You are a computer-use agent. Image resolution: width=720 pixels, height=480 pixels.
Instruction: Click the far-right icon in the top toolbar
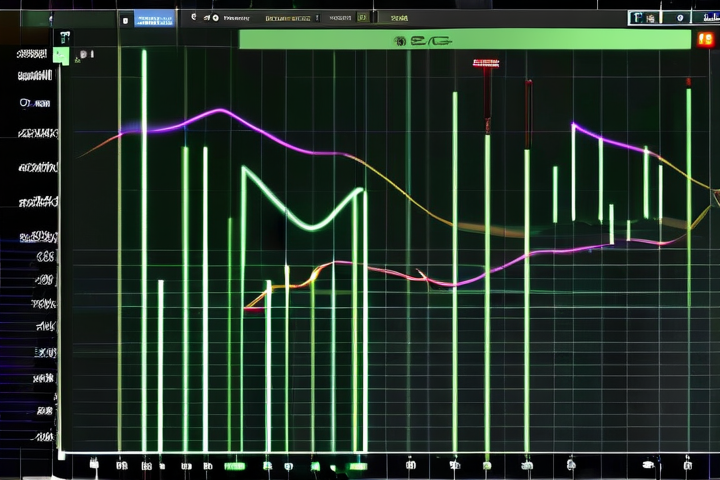[706, 18]
